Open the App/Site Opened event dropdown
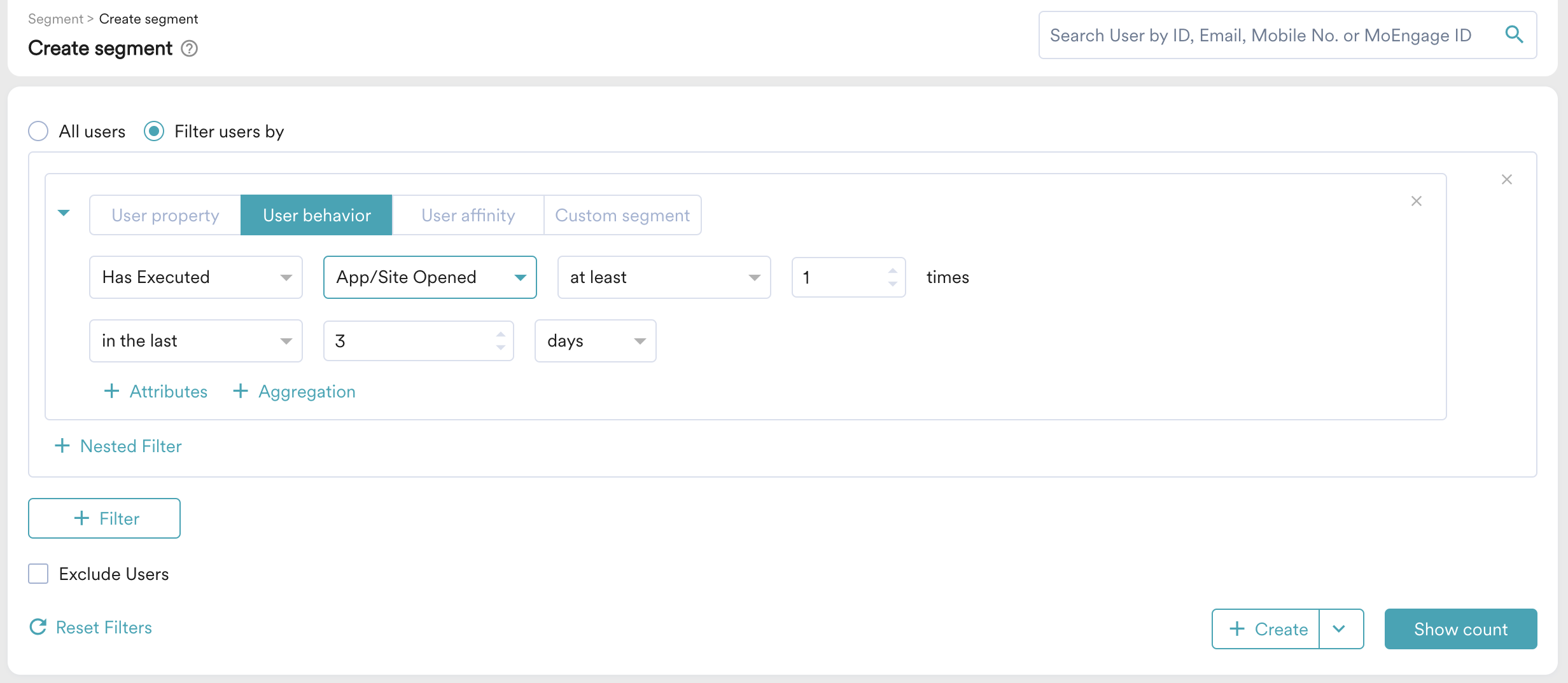This screenshot has height=683, width=1568. coord(430,277)
